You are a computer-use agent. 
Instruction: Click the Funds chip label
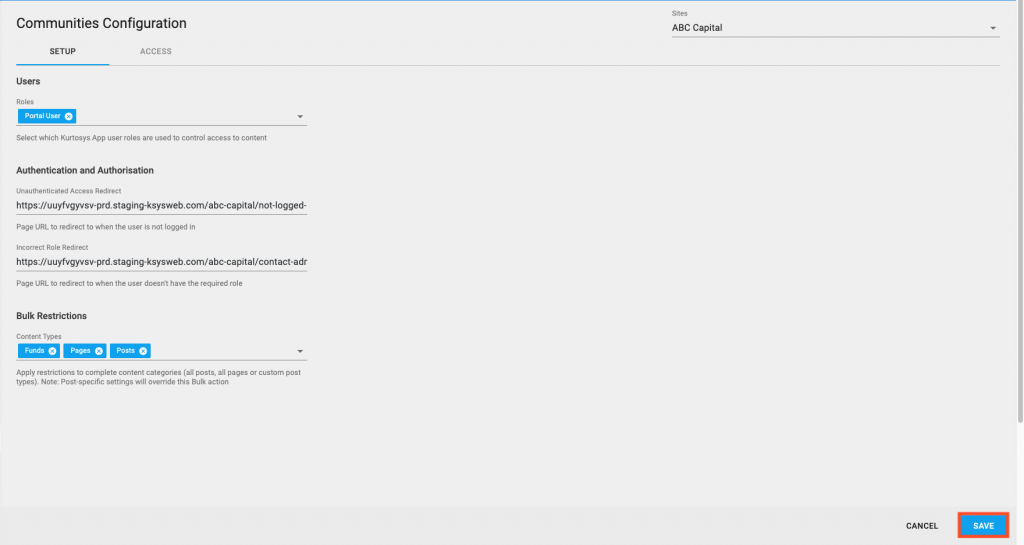34,351
